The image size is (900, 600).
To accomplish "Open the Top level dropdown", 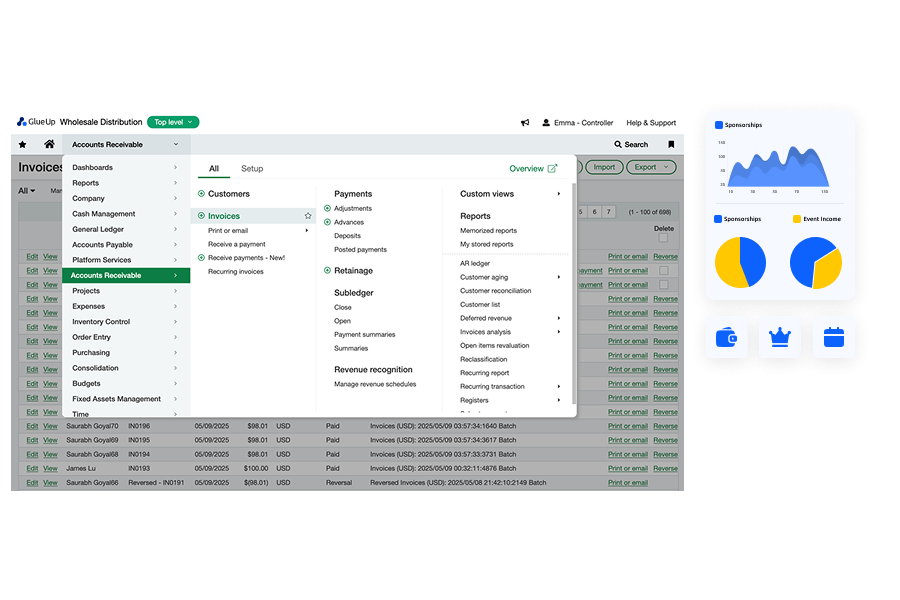I will pos(172,121).
